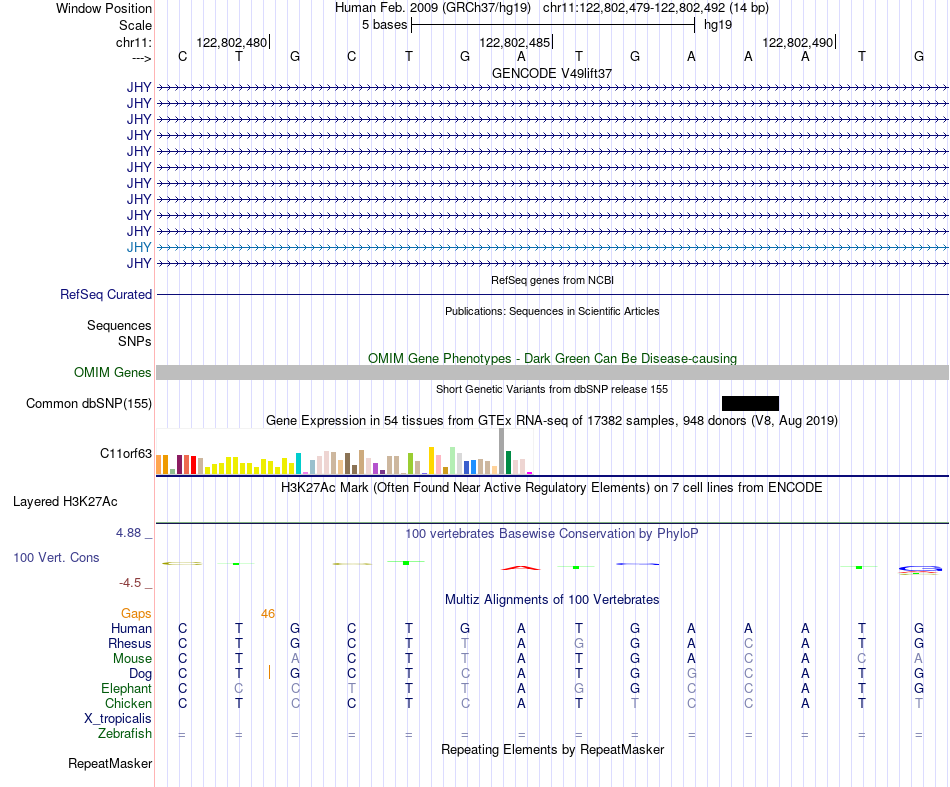
Task: Open Short Genetic Variants from dbSNP title
Action: (552, 390)
